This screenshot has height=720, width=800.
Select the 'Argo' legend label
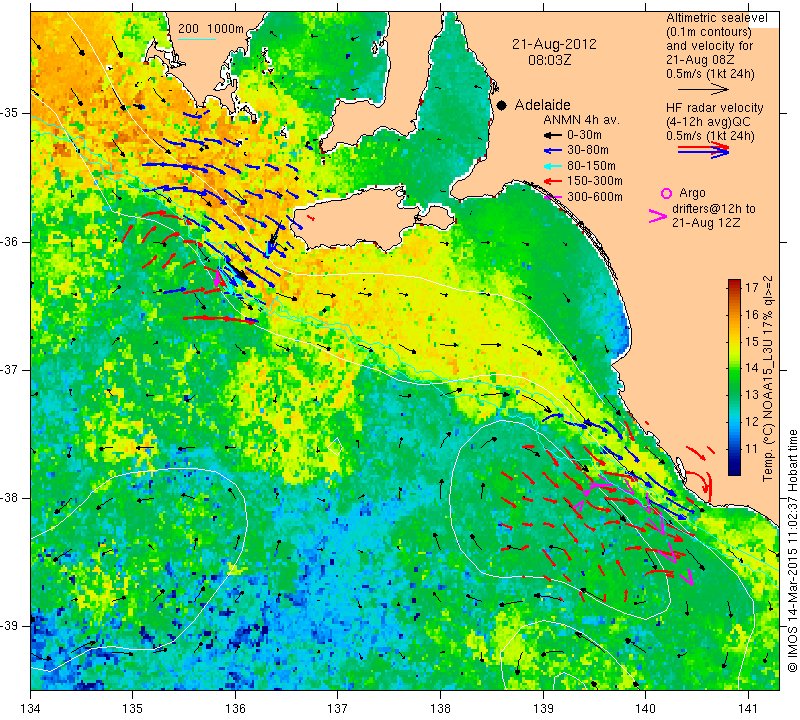pyautogui.click(x=692, y=193)
